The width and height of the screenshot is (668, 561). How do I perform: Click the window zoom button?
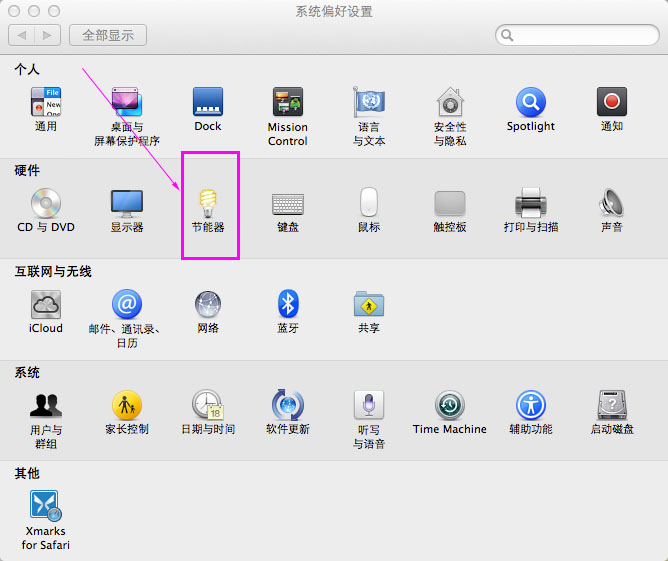click(x=54, y=11)
